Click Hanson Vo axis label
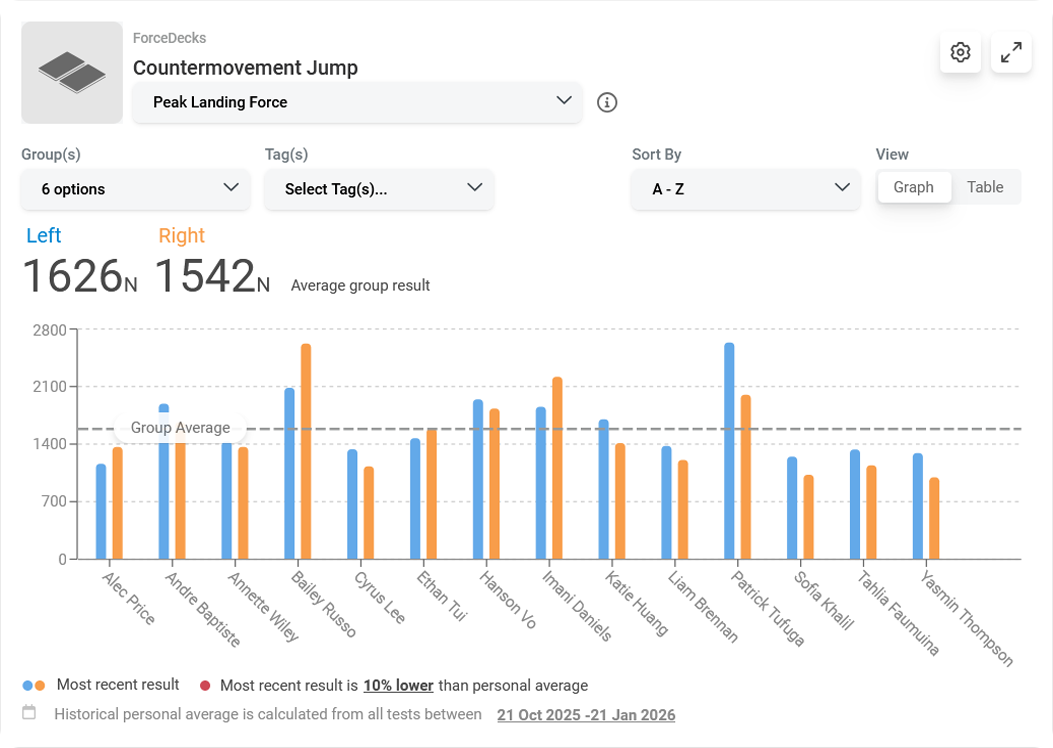 coord(507,600)
